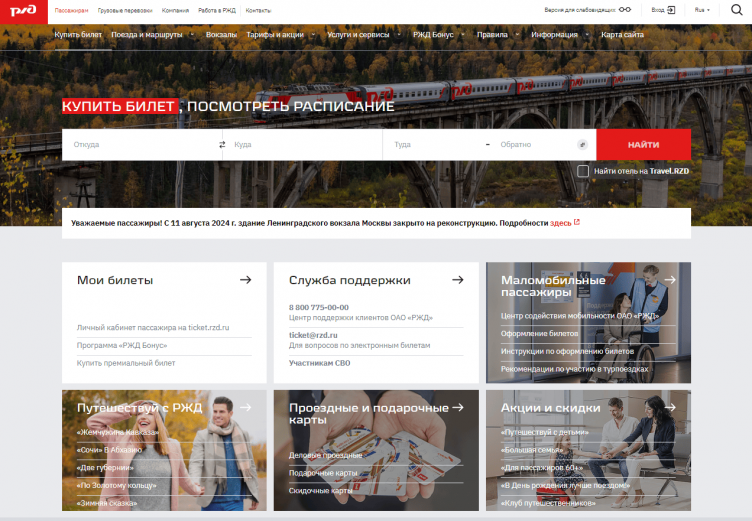Open Рекомендации по участию в турпоездках link
Screen dimensions: 752x521
[574, 369]
